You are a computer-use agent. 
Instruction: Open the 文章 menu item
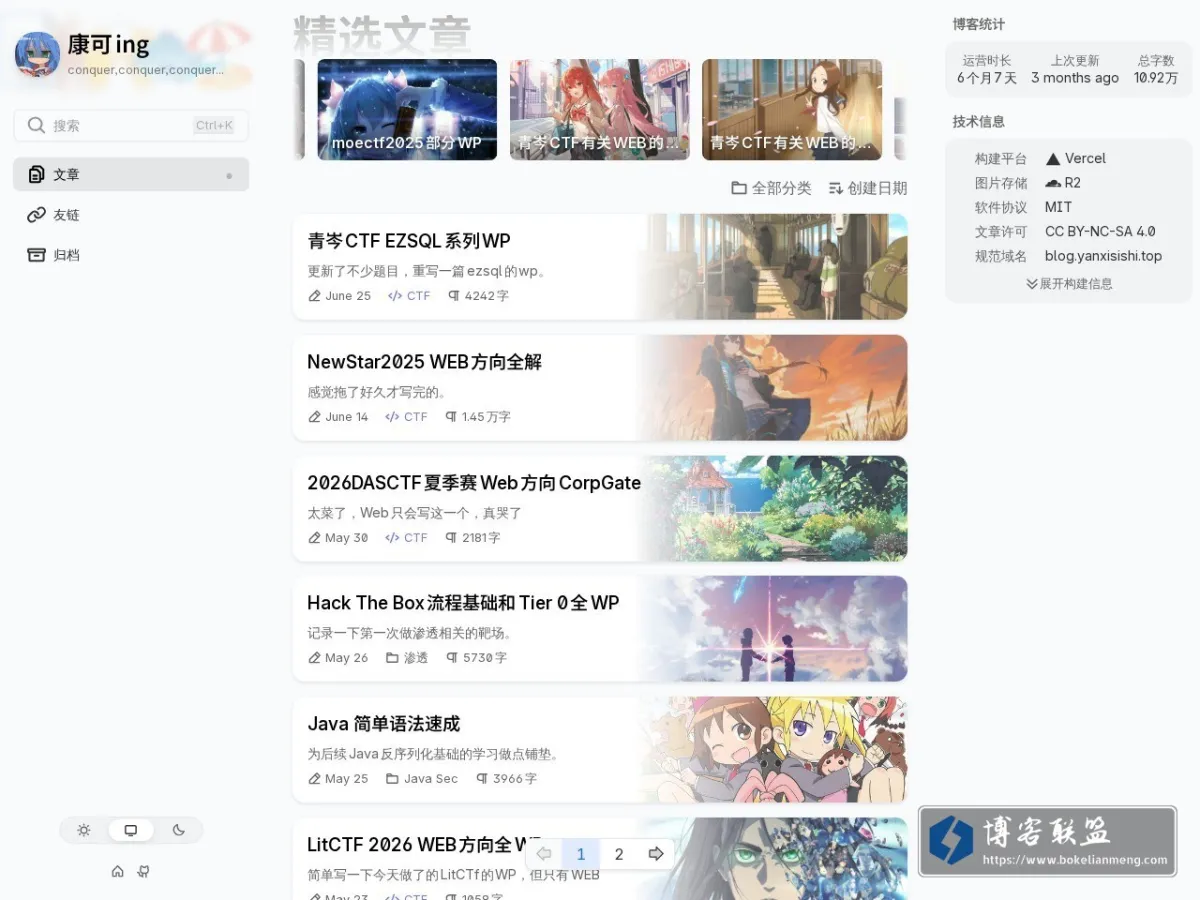pyautogui.click(x=131, y=174)
